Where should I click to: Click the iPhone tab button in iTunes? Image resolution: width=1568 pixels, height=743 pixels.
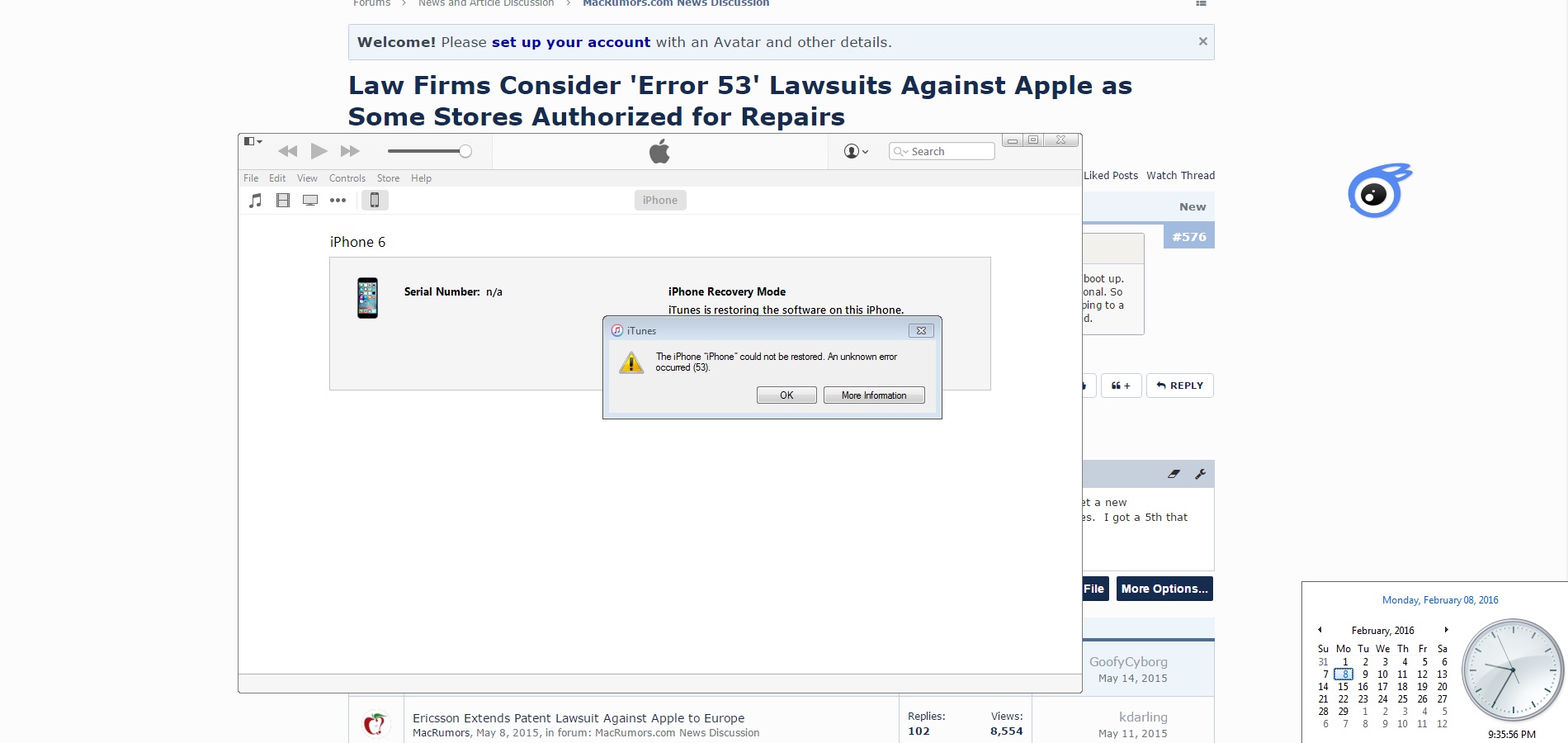point(660,200)
